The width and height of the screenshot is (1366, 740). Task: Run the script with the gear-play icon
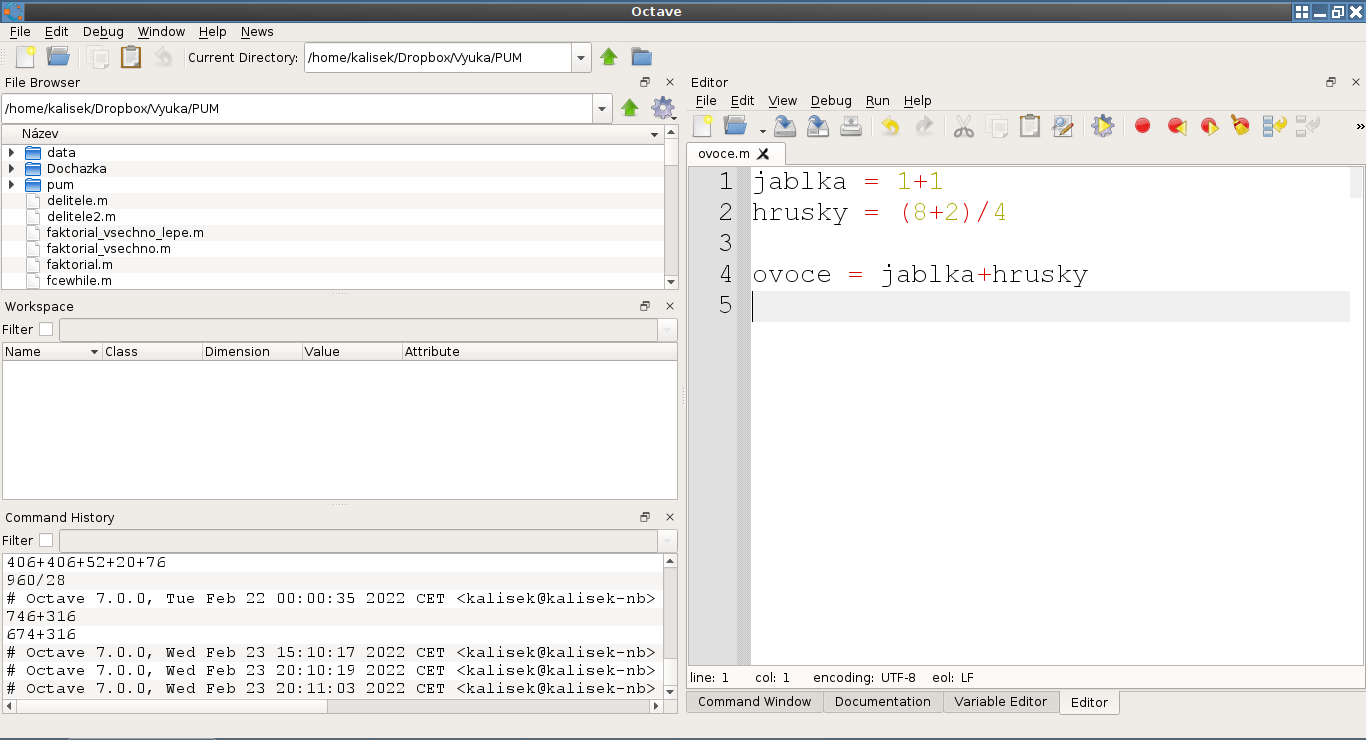pyautogui.click(x=1102, y=126)
